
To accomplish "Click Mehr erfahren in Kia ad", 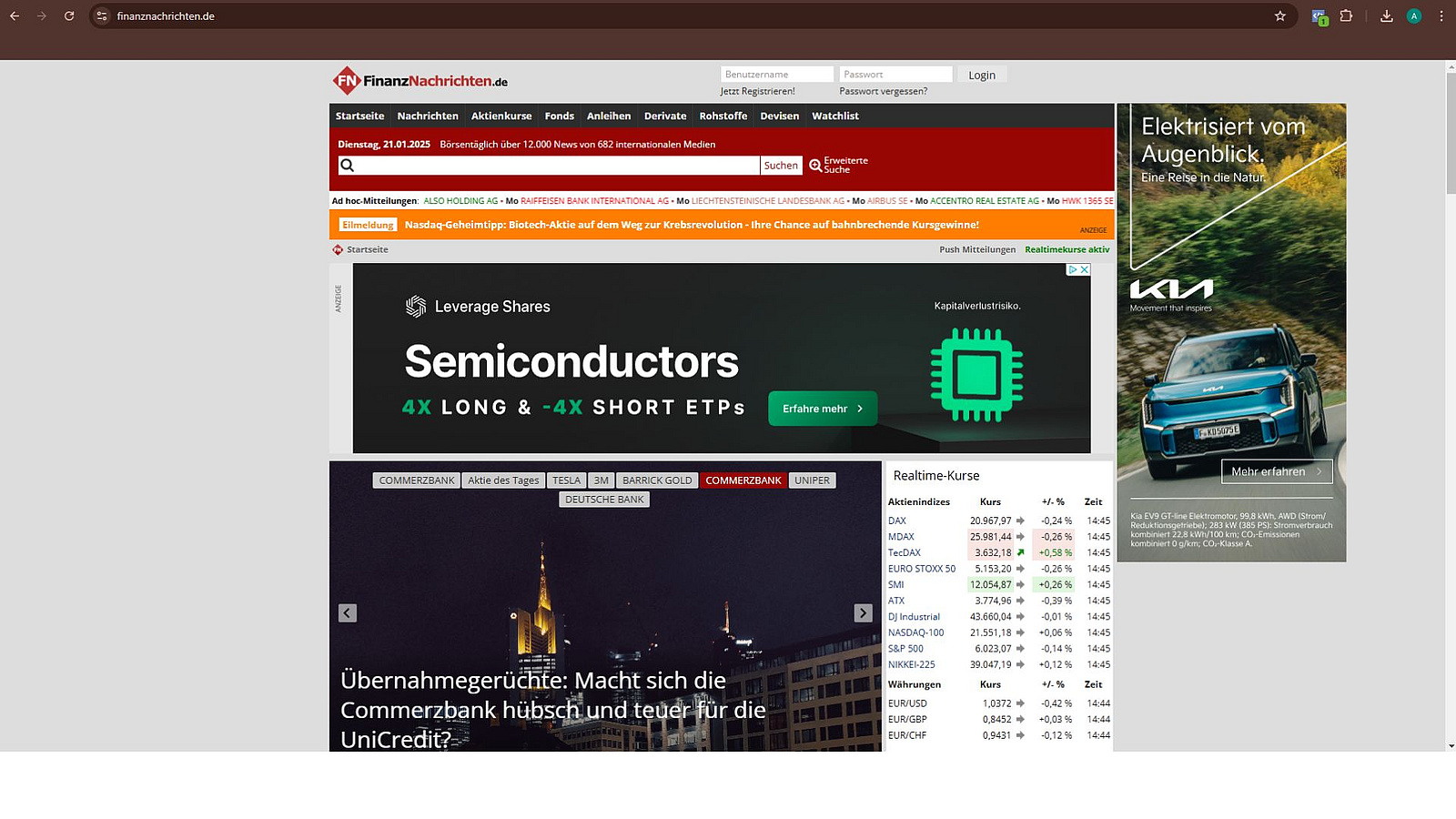I will [1277, 471].
